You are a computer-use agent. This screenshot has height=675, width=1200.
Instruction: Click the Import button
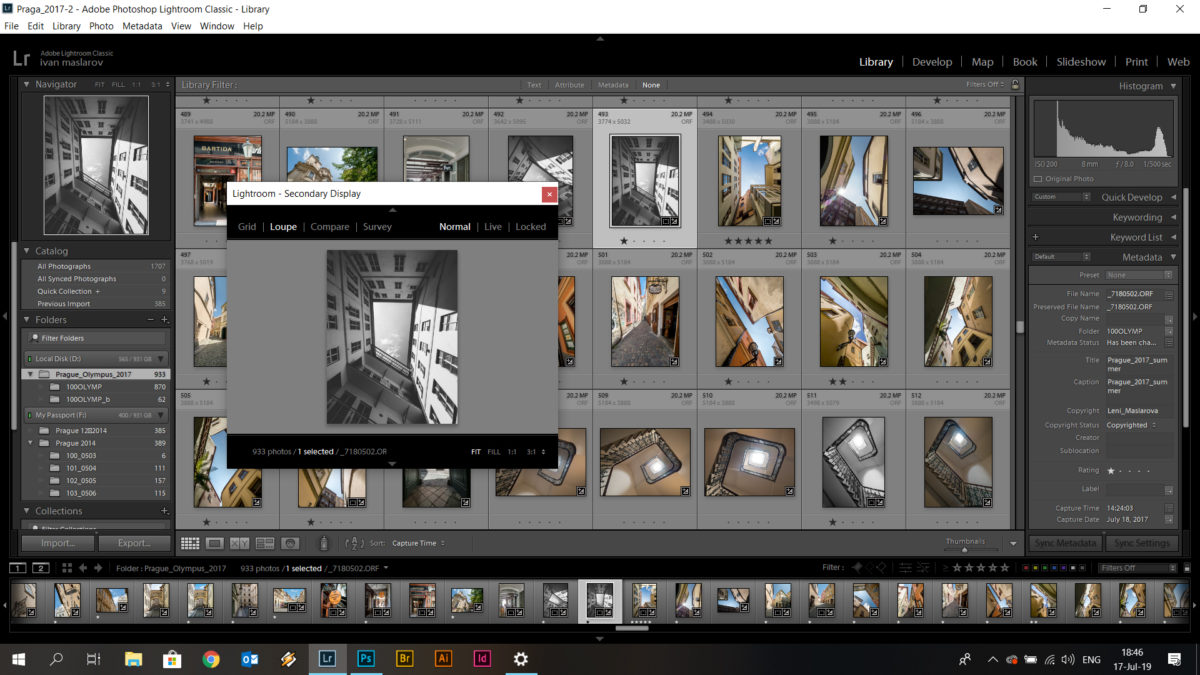click(58, 543)
